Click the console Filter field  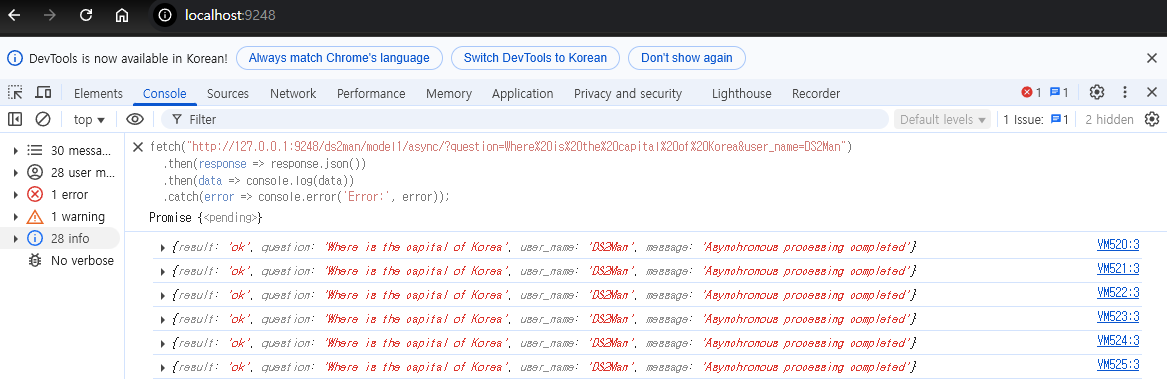(x=525, y=119)
